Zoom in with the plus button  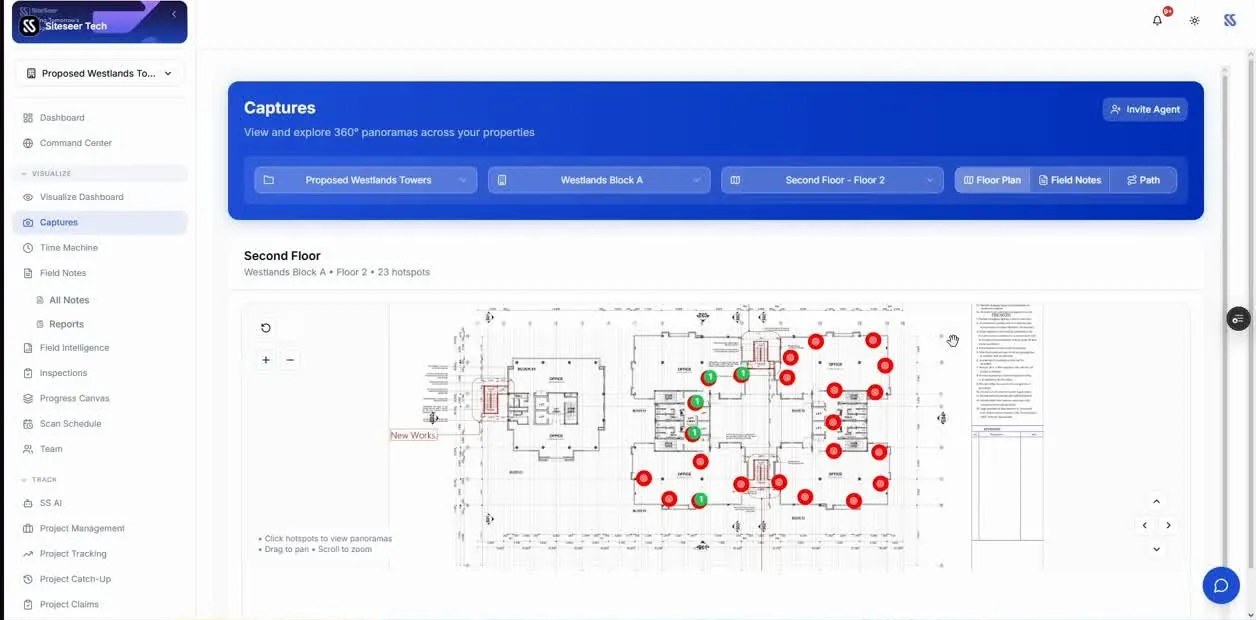coord(266,360)
